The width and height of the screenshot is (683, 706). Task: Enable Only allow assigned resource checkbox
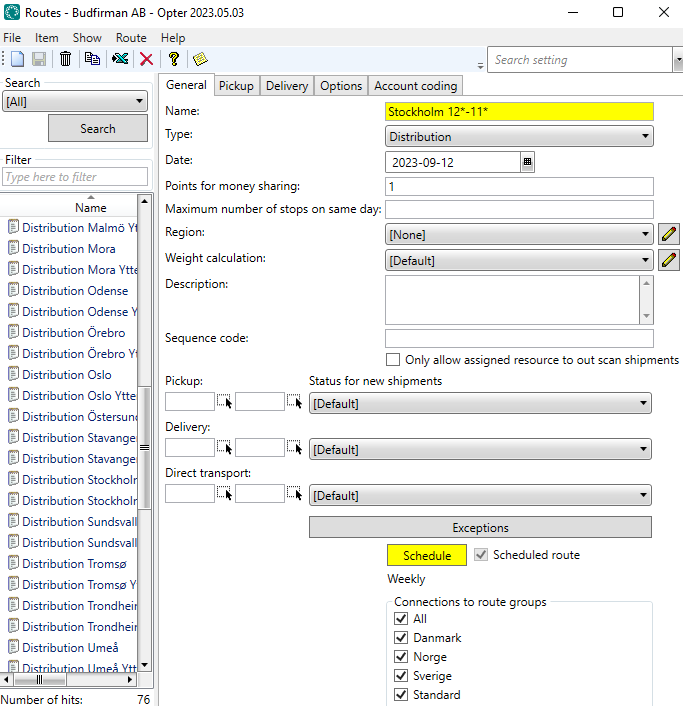(393, 360)
